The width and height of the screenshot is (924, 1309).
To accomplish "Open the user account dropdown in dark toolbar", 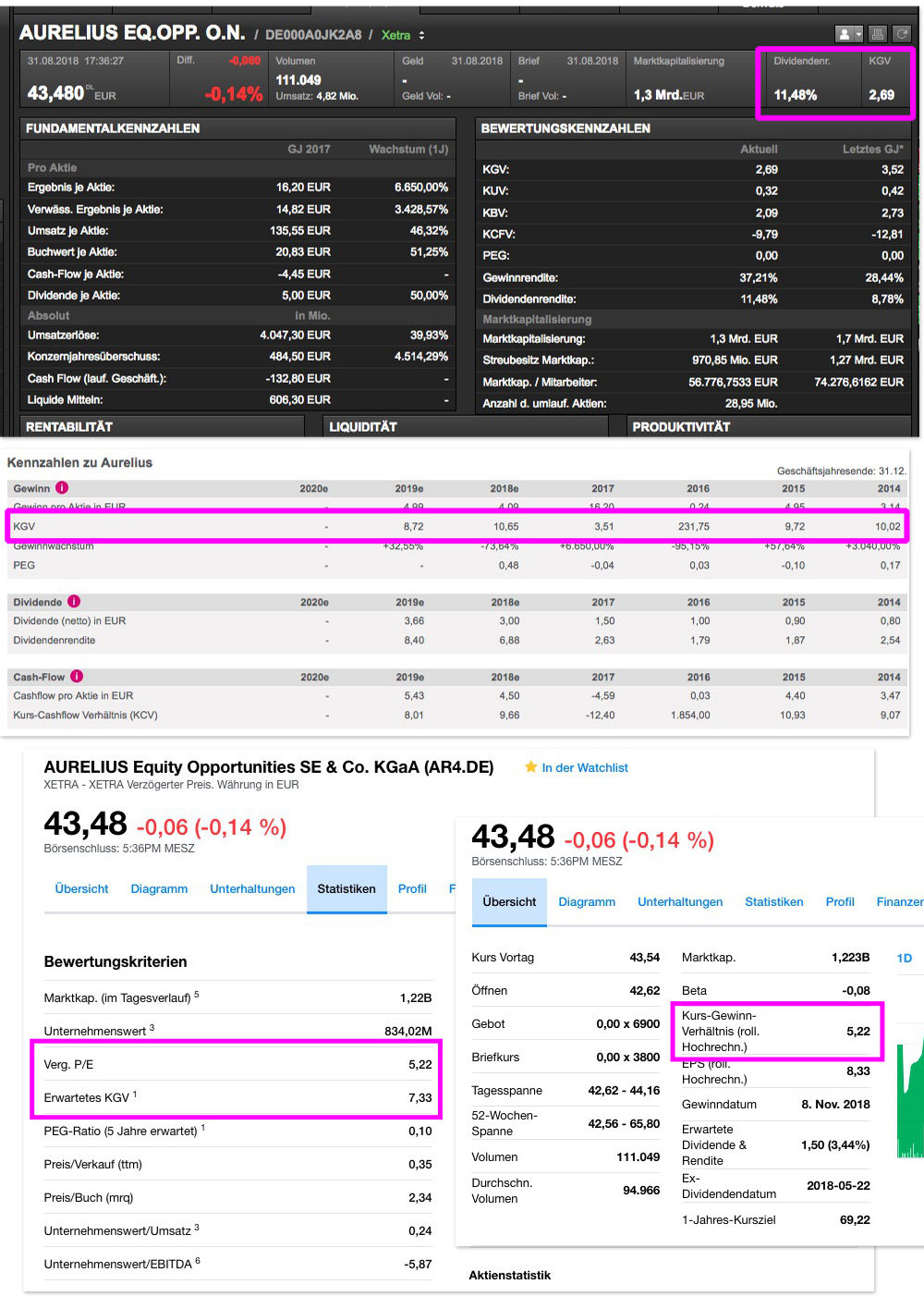I will (848, 34).
